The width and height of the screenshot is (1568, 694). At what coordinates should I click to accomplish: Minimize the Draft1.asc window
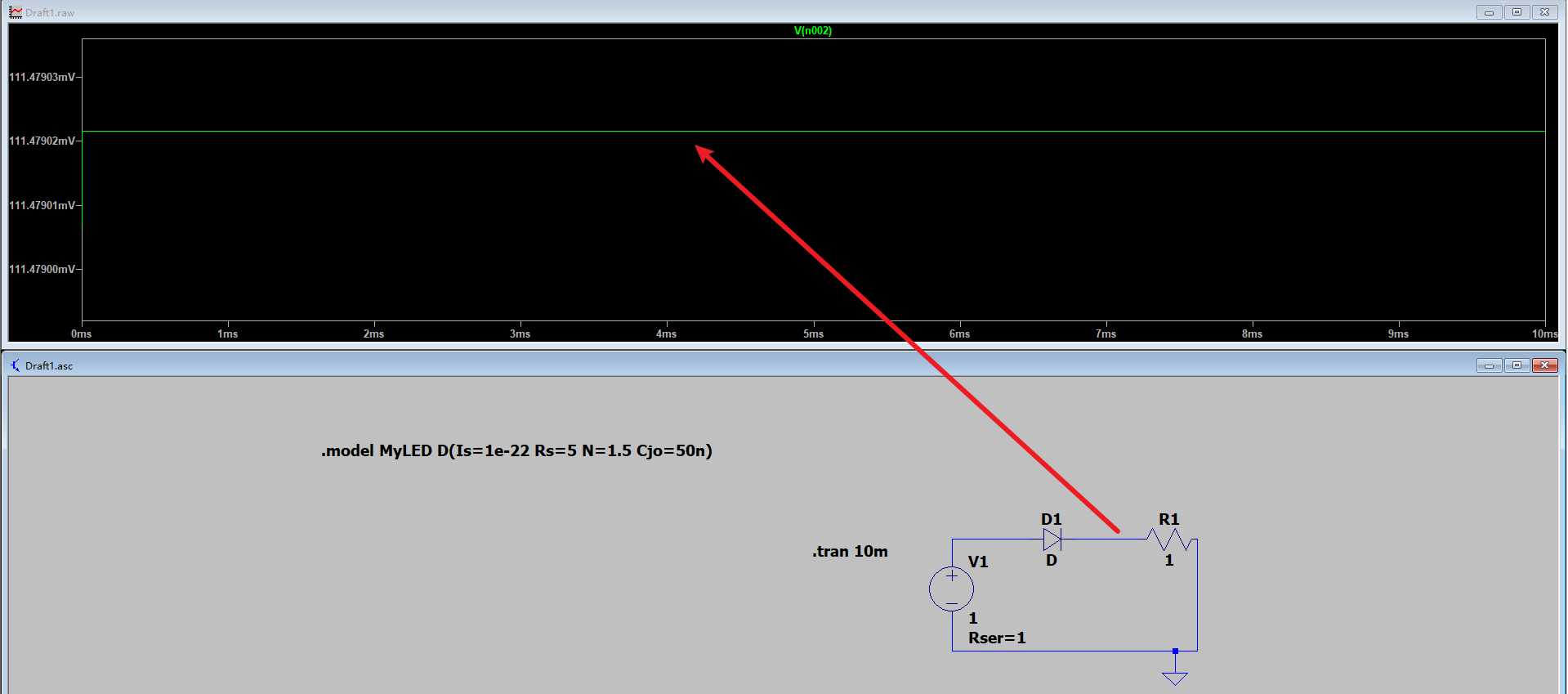[x=1489, y=365]
